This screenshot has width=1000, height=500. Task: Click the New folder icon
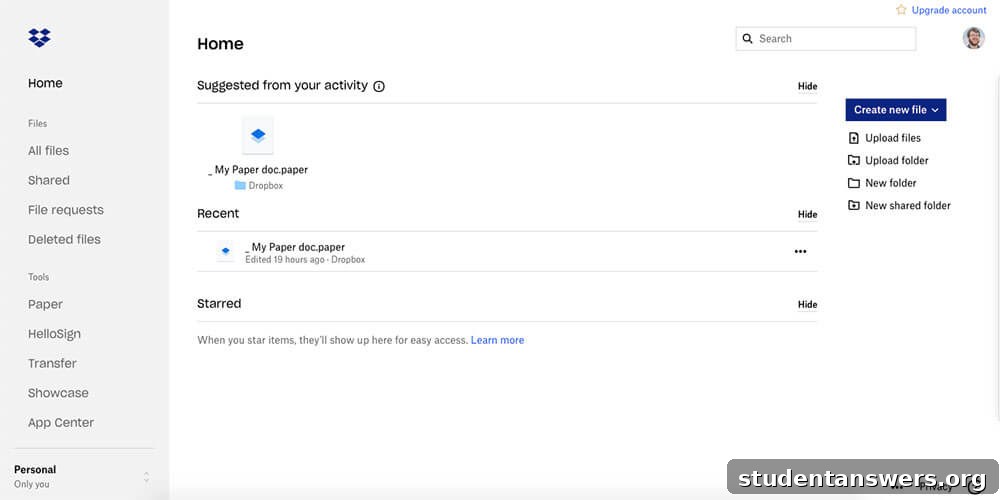(854, 183)
